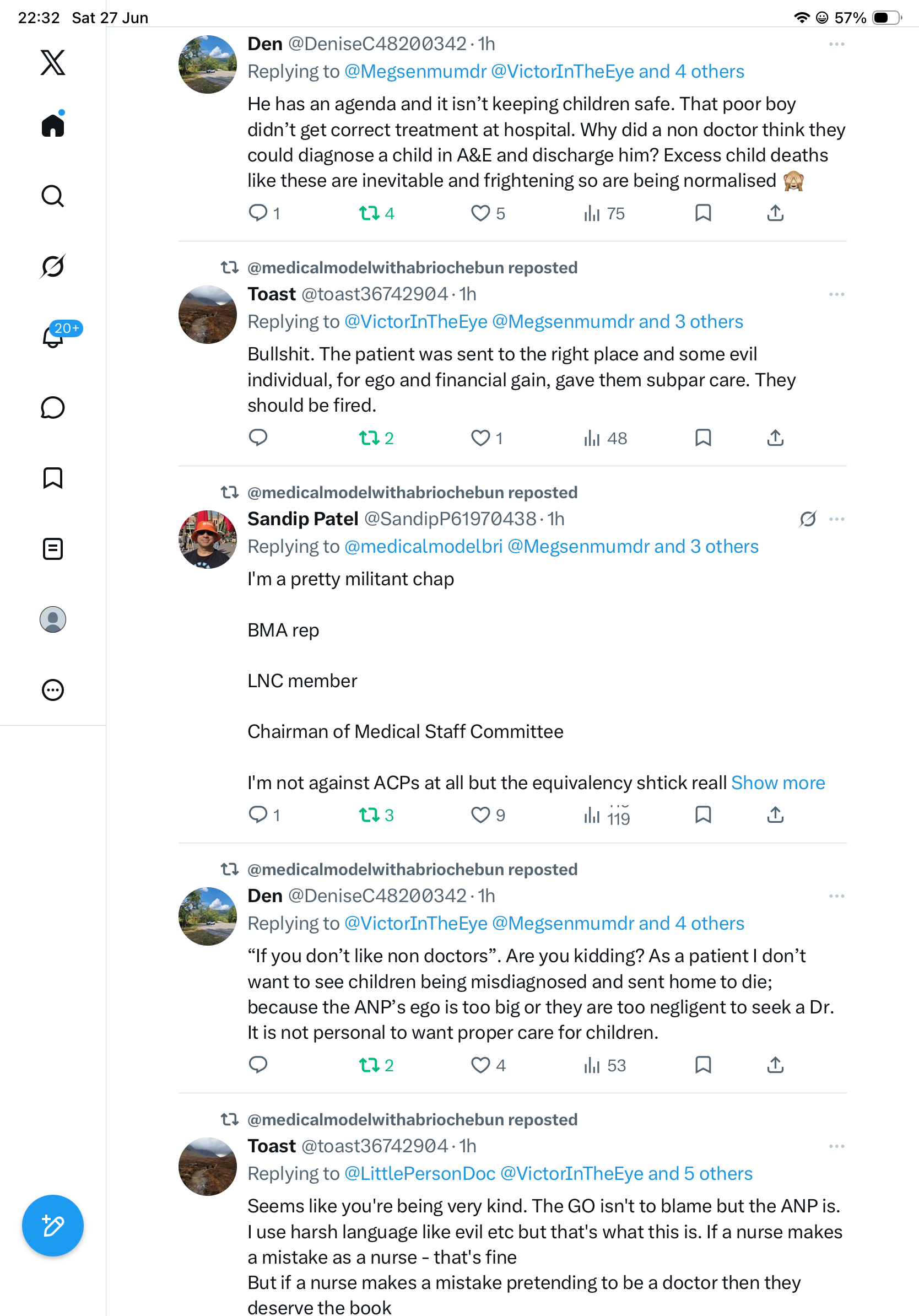
Task: Open Bookmarks in the sidebar
Action: click(x=53, y=478)
